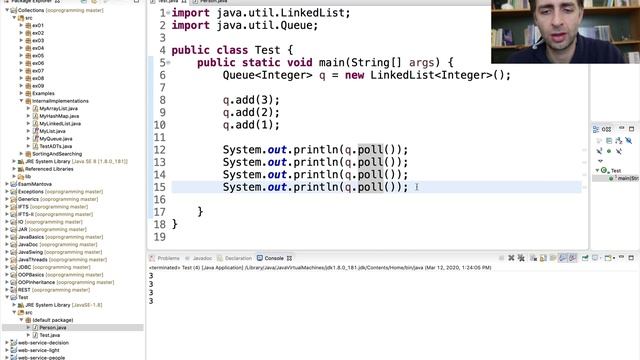640x360 pixels.
Task: Click the main method fold marker line 5
Action: click(168, 62)
